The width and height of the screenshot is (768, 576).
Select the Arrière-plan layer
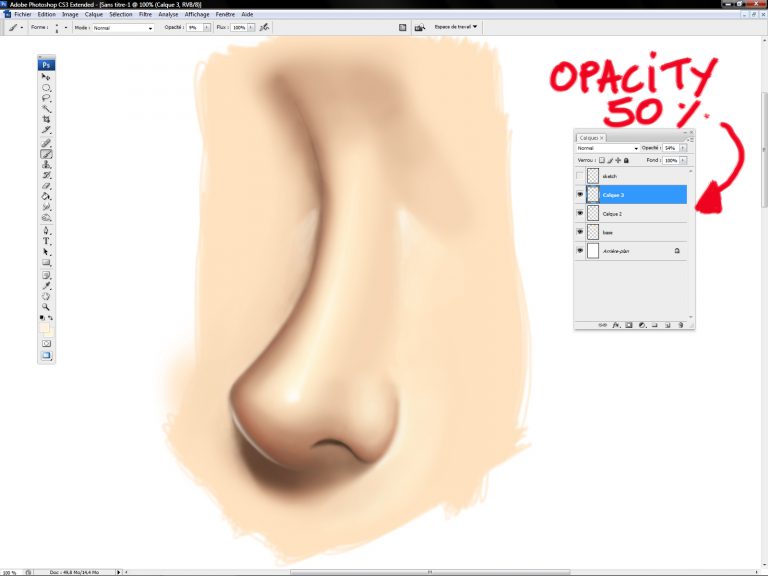point(630,251)
